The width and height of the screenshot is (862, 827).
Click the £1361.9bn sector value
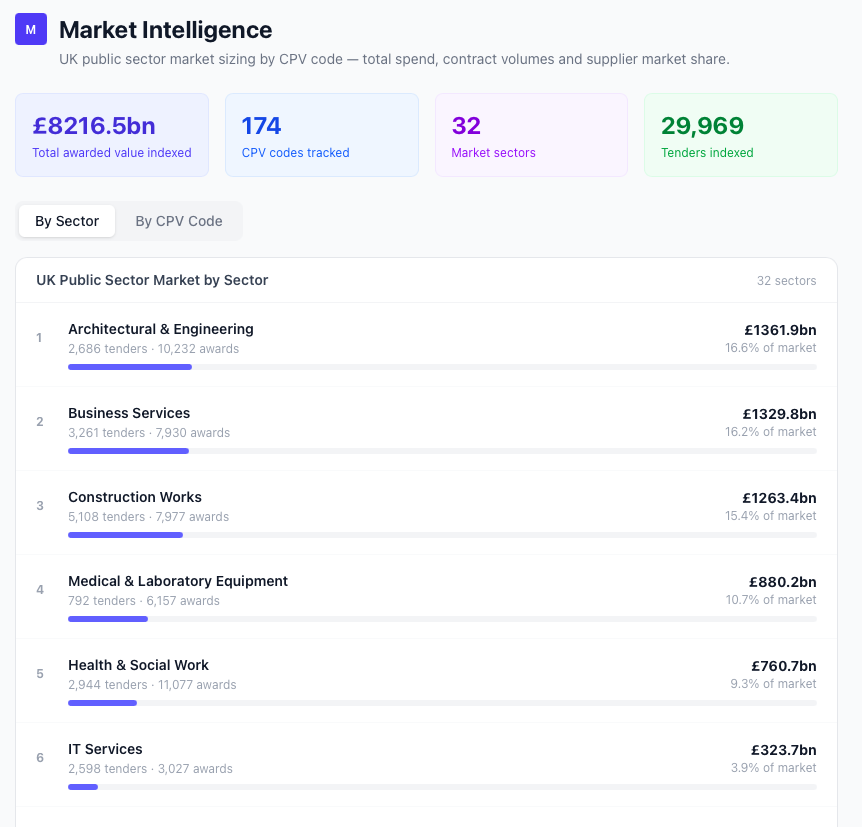click(x=780, y=329)
